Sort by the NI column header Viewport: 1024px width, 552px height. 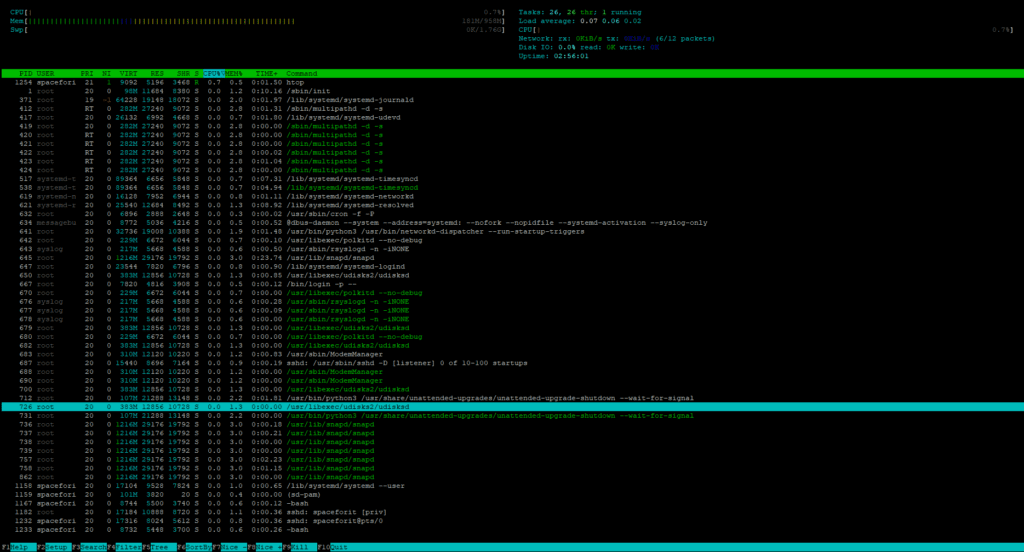tap(106, 74)
